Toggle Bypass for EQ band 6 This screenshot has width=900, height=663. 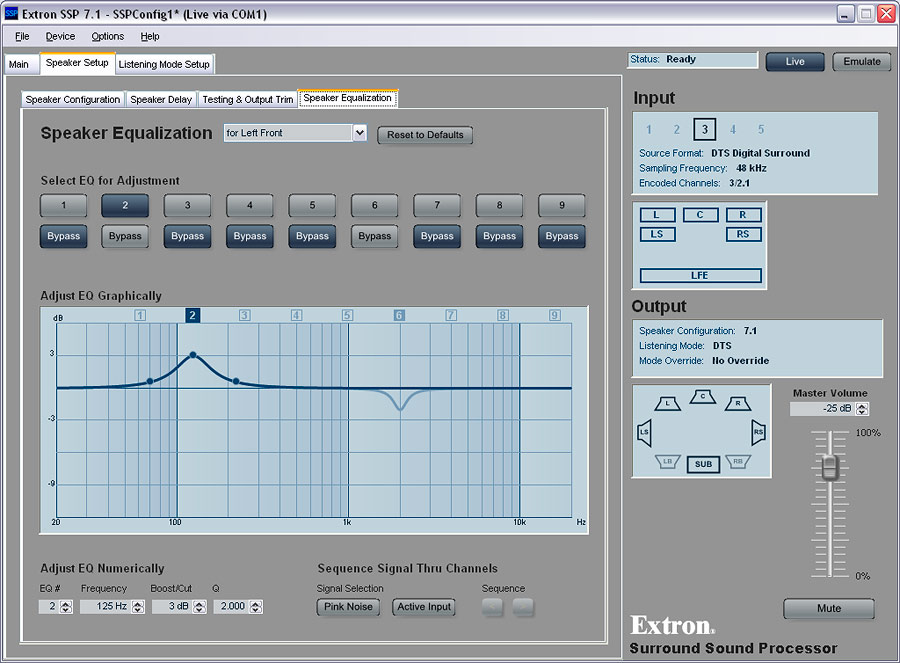[374, 237]
